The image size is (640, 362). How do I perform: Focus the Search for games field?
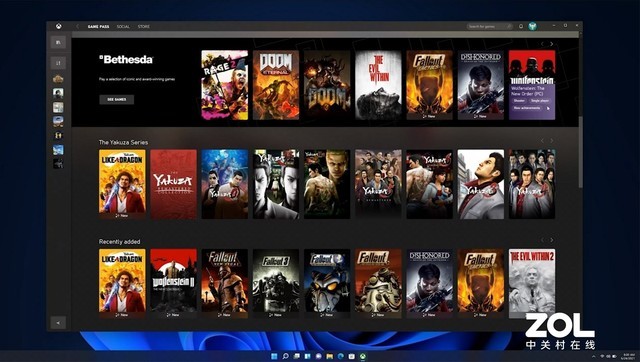point(490,27)
